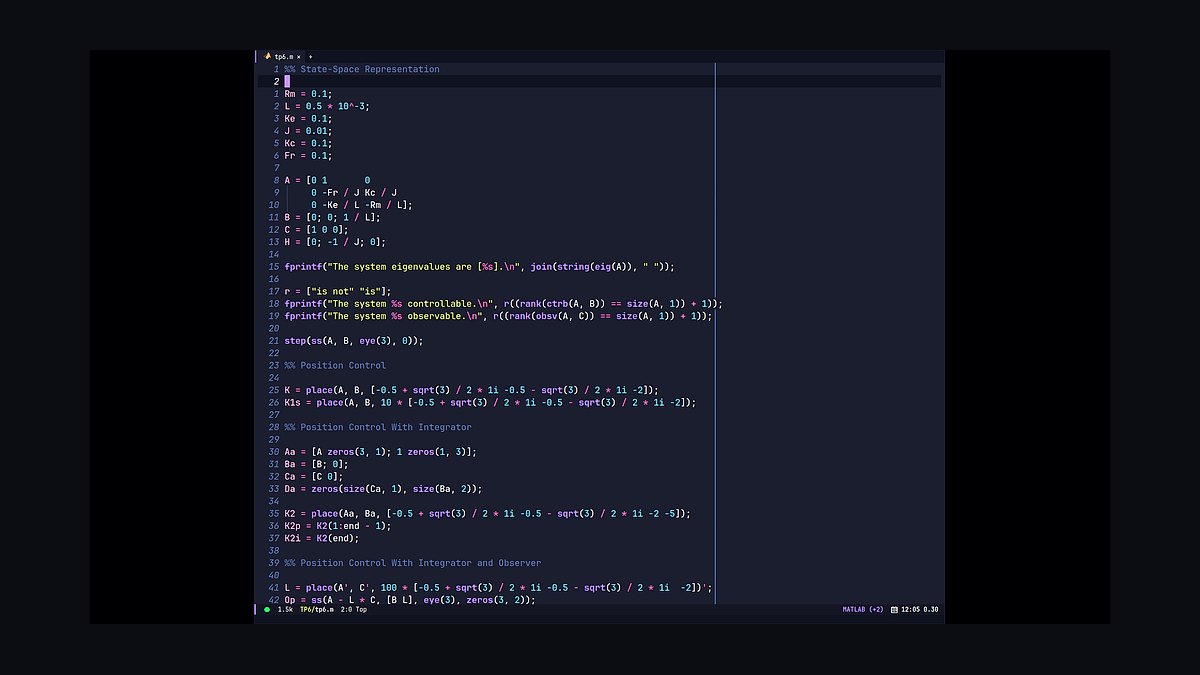1200x675 pixels.
Task: Click the green status dot in the status bar
Action: [267, 609]
